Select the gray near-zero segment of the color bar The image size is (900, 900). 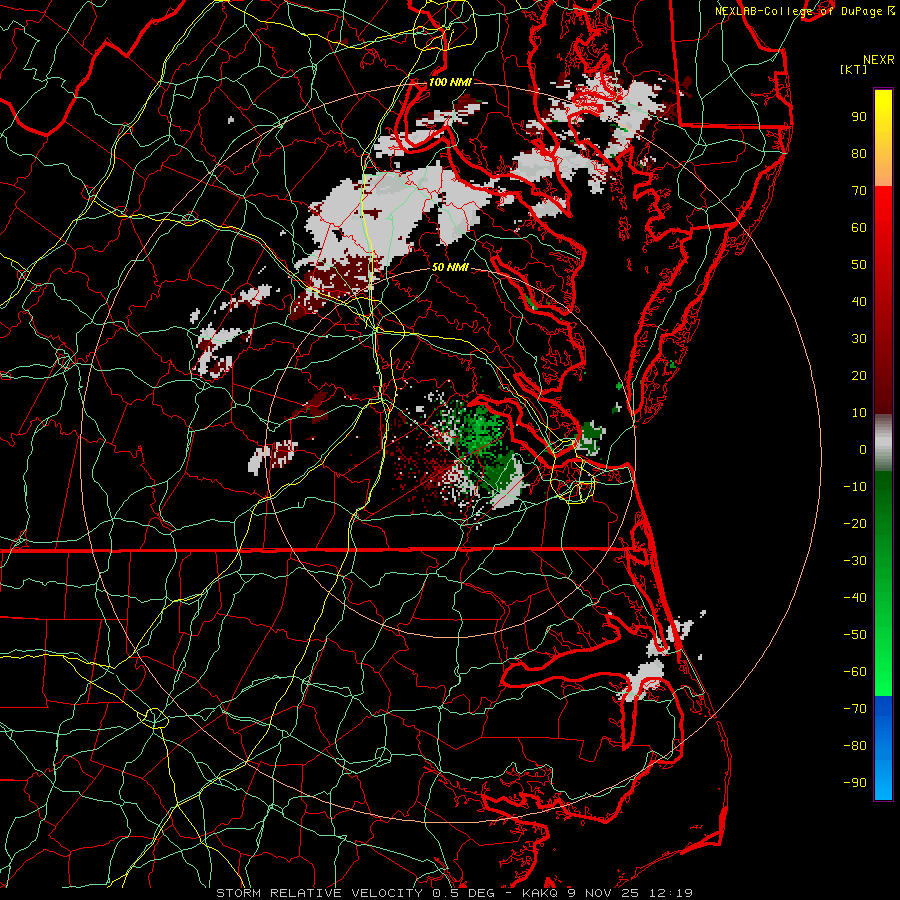(x=883, y=443)
